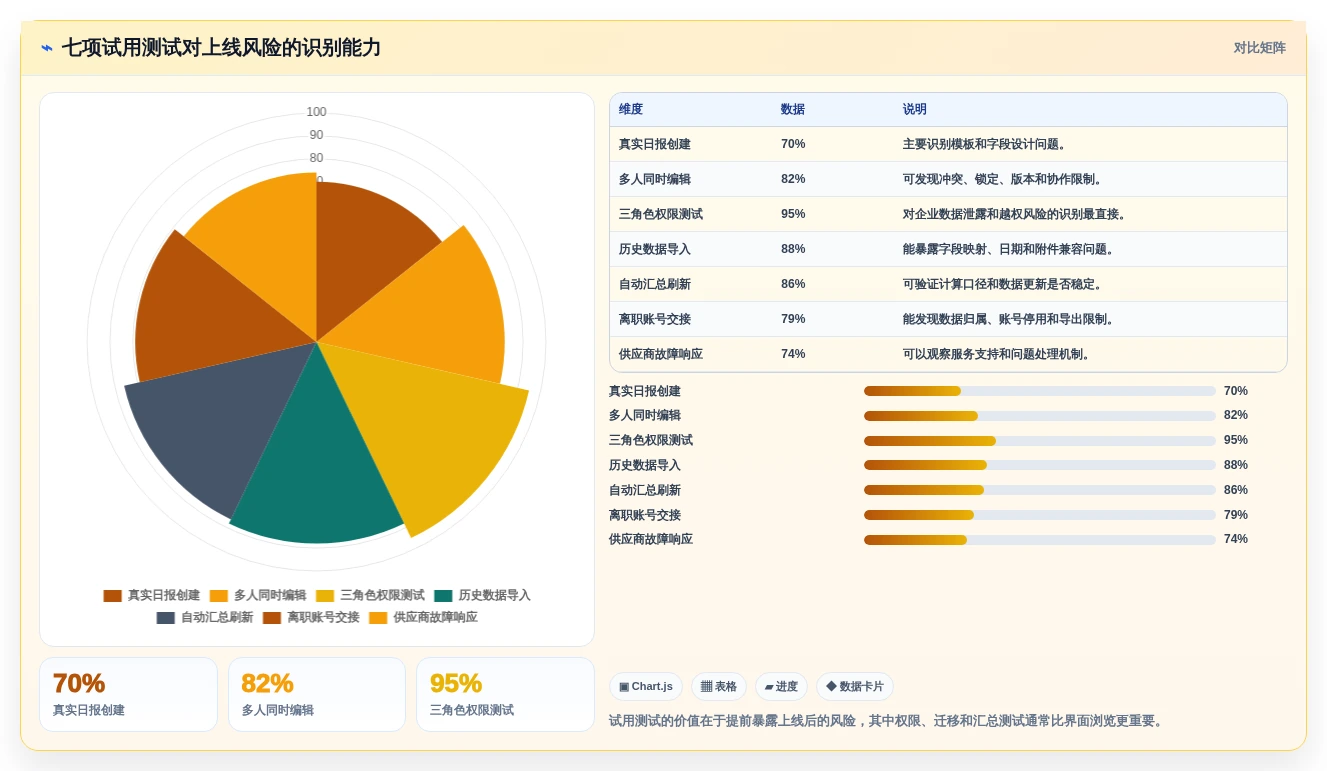Open the 70% 真实日报创建 stat card

(x=128, y=694)
